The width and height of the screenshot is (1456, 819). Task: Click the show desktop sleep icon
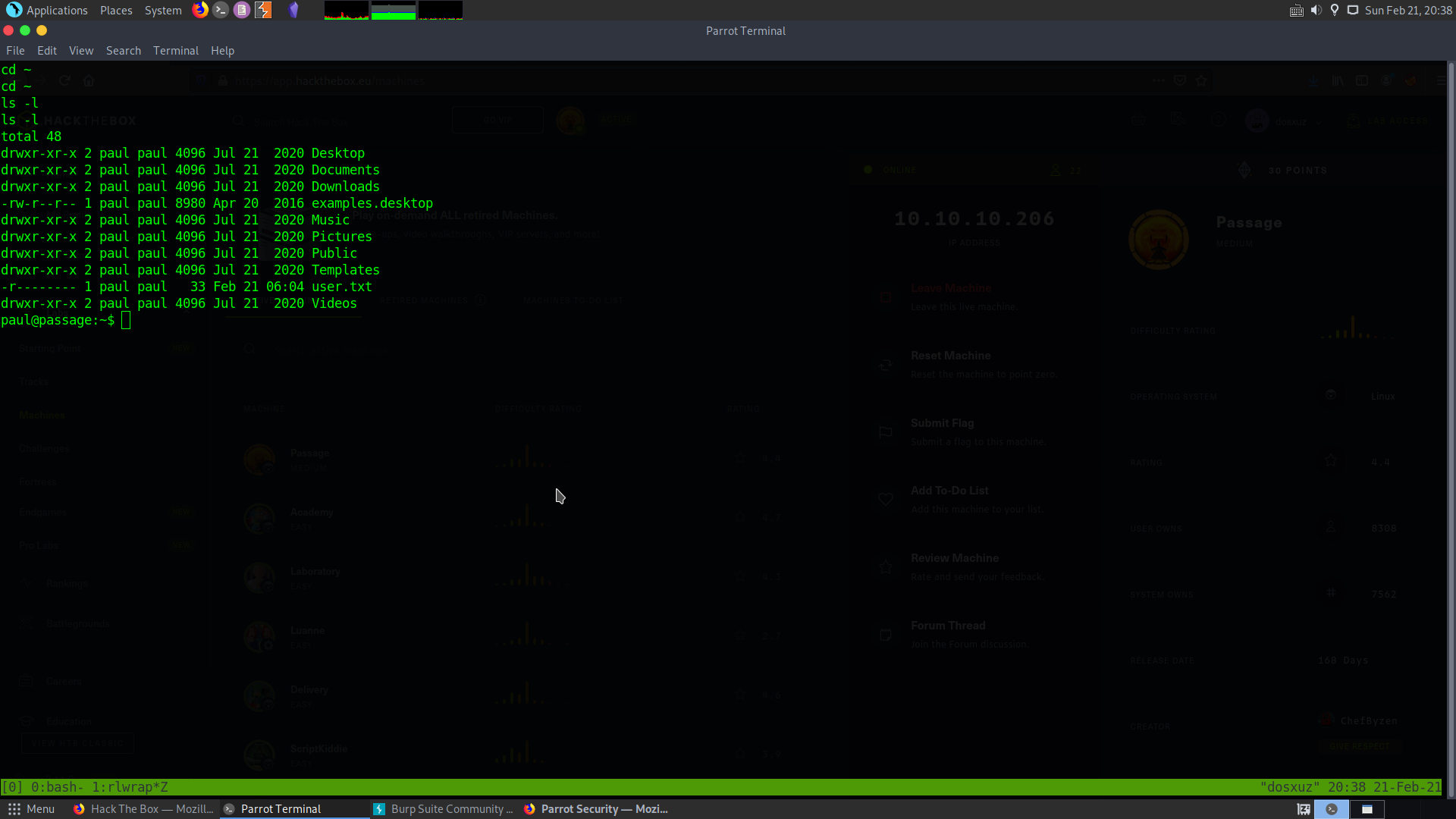click(x=1304, y=809)
